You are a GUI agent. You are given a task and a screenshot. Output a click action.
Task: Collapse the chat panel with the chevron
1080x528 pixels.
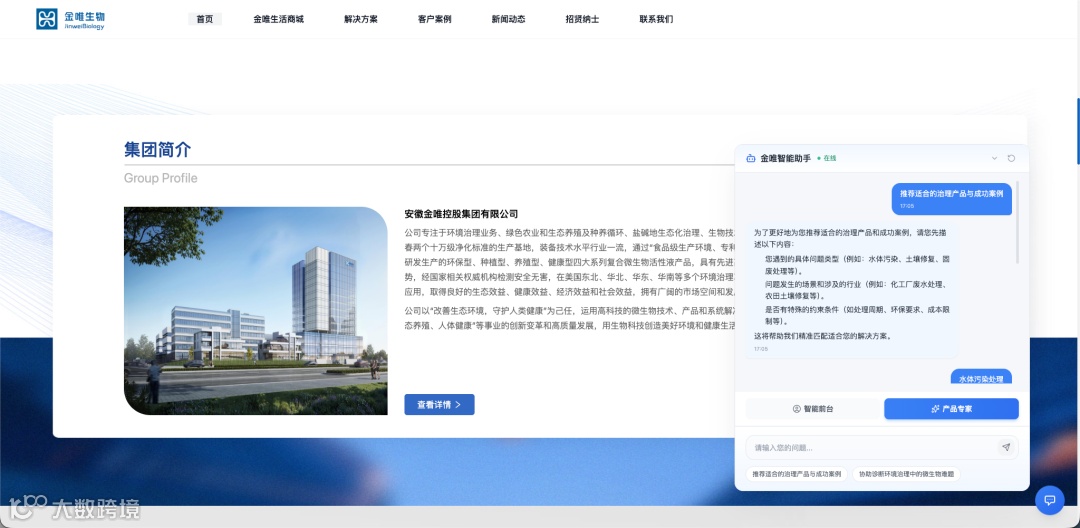pos(995,158)
